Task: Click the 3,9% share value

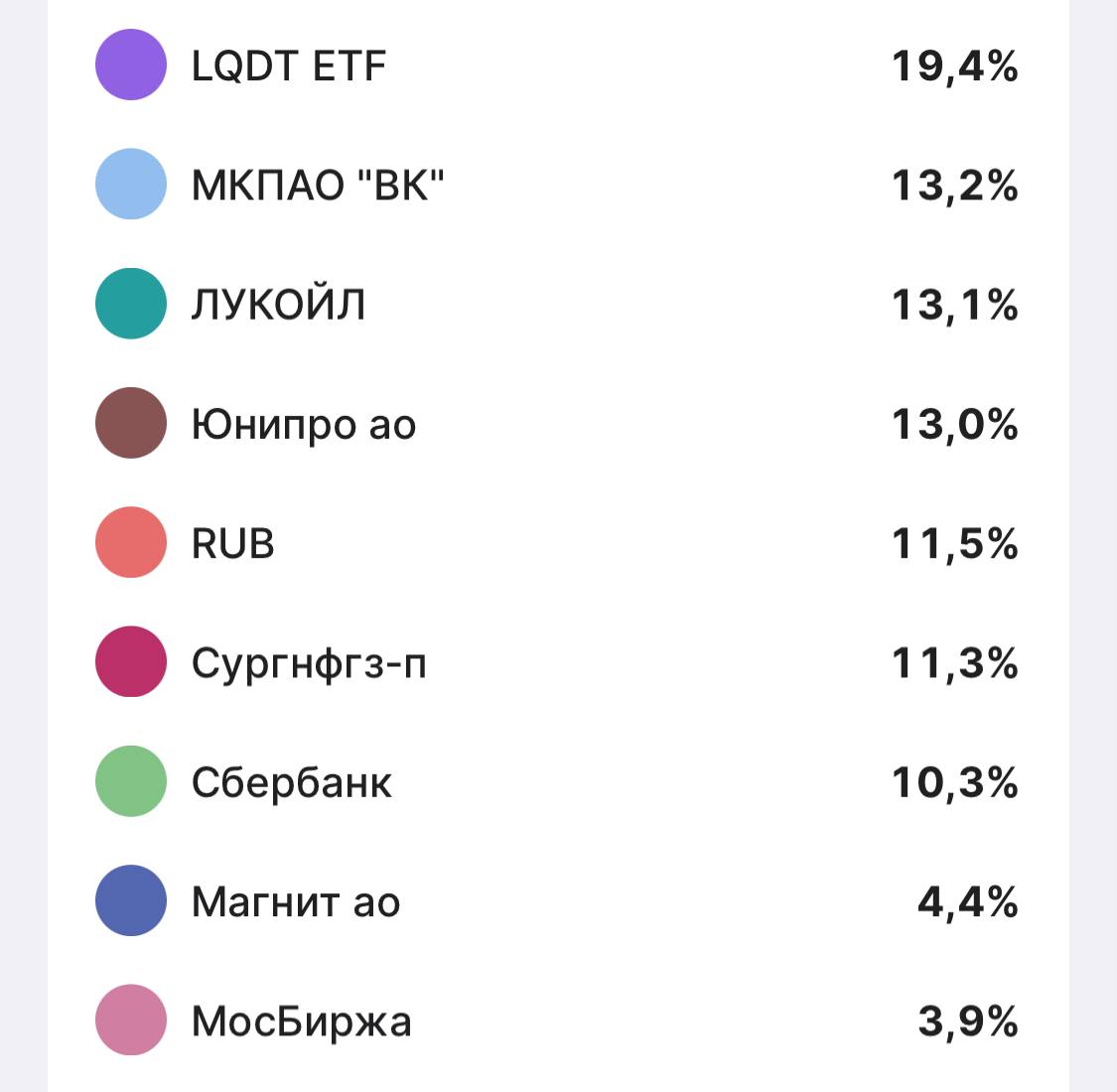Action: 967,1022
